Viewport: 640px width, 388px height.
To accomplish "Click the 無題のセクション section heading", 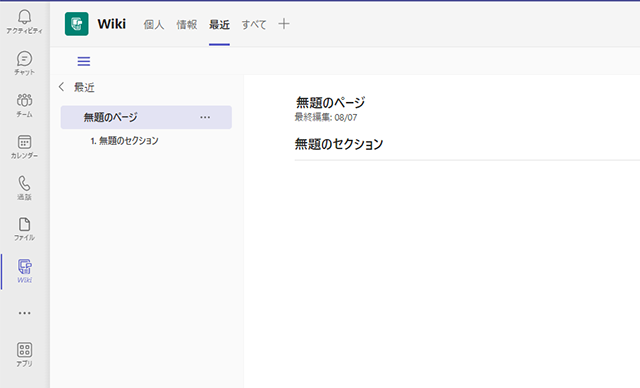I will point(339,144).
